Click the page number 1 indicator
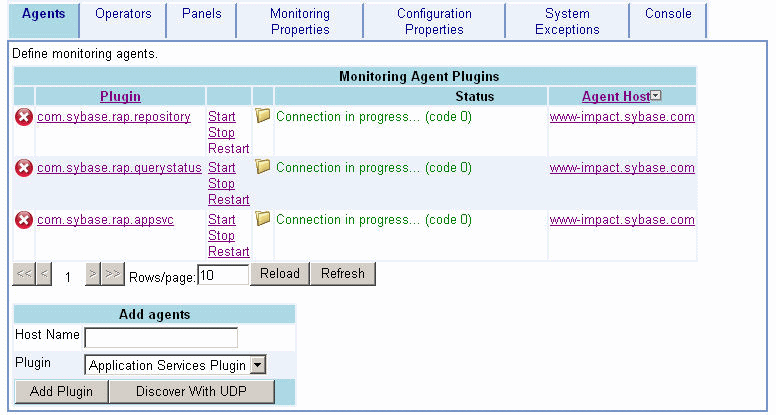 click(x=68, y=277)
